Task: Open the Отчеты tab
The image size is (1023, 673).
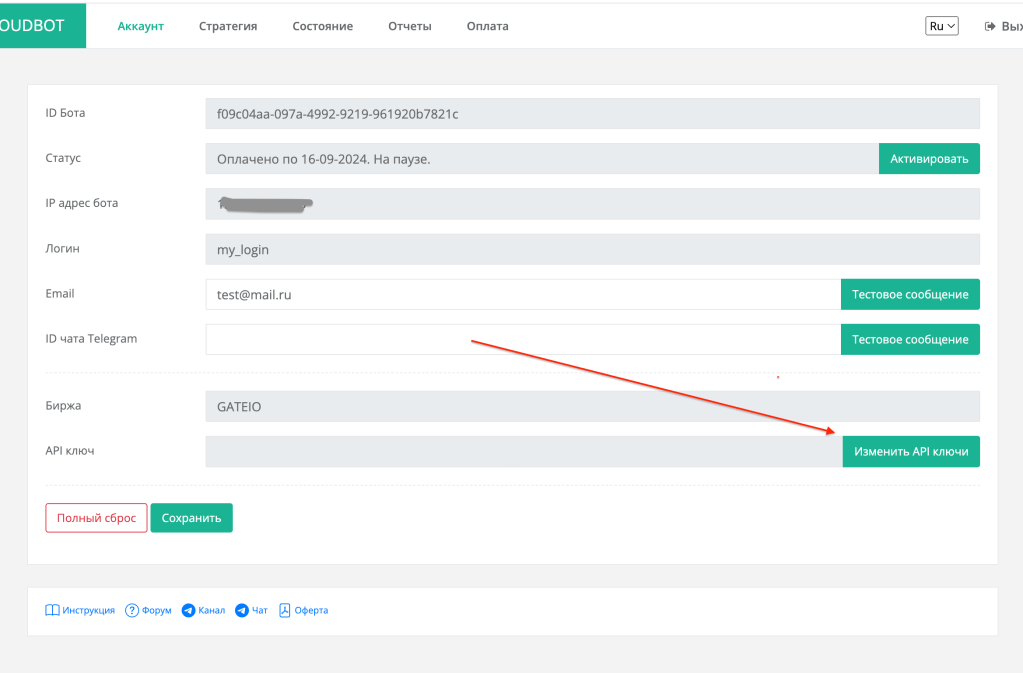Action: (x=410, y=26)
